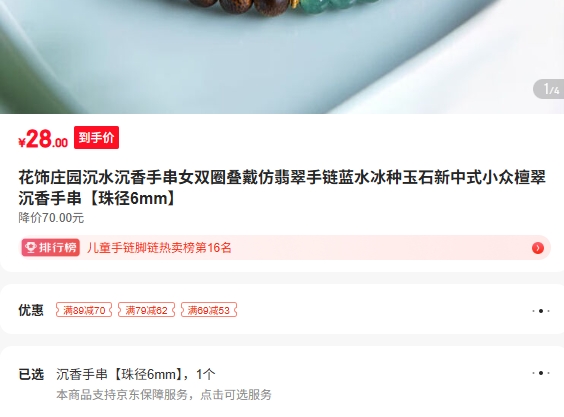Screen dimensions: 564x417
Task: Click the 优惠 section label
Action: click(31, 310)
